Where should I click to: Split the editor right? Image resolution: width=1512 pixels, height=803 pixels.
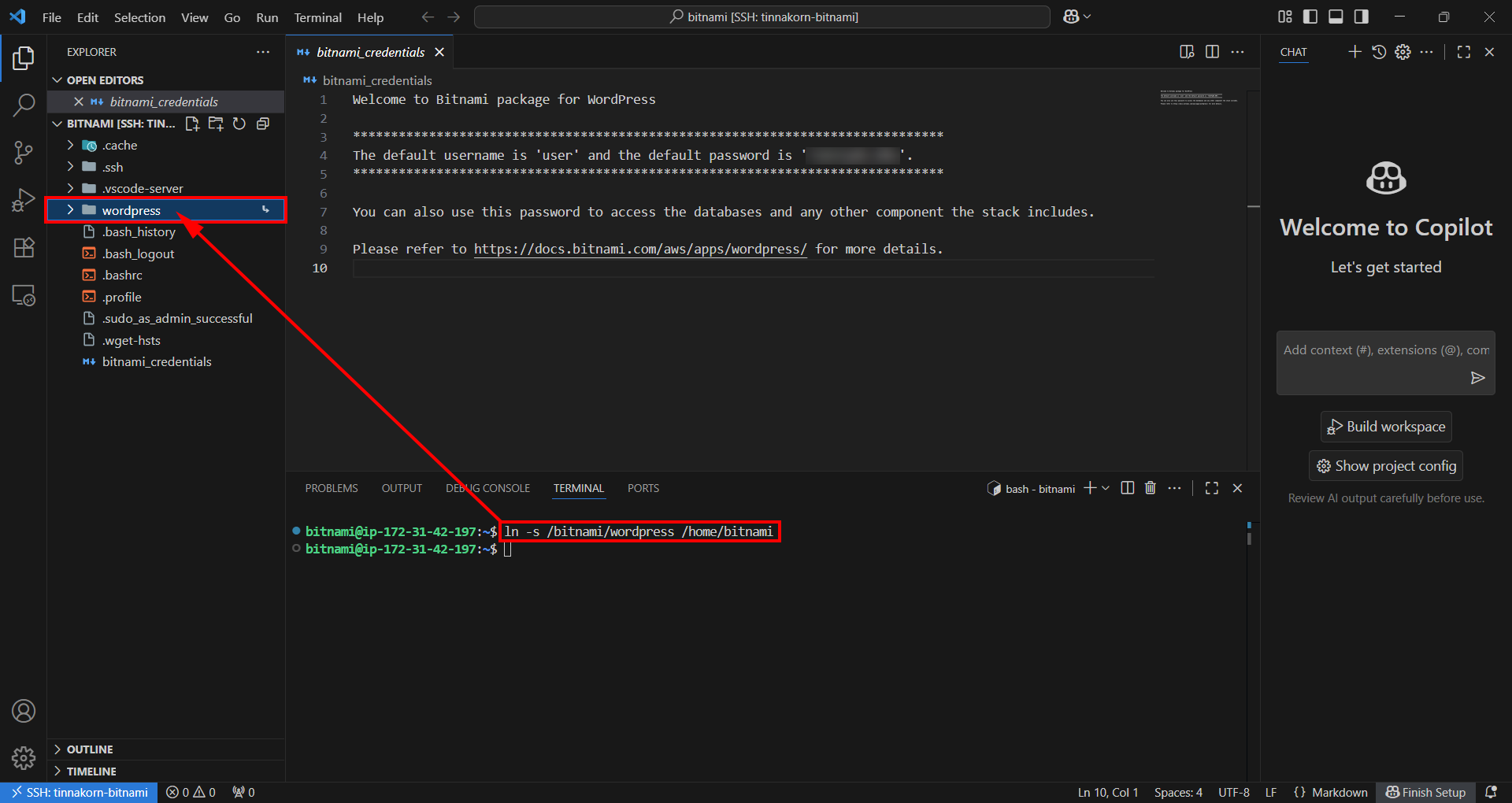[1213, 52]
